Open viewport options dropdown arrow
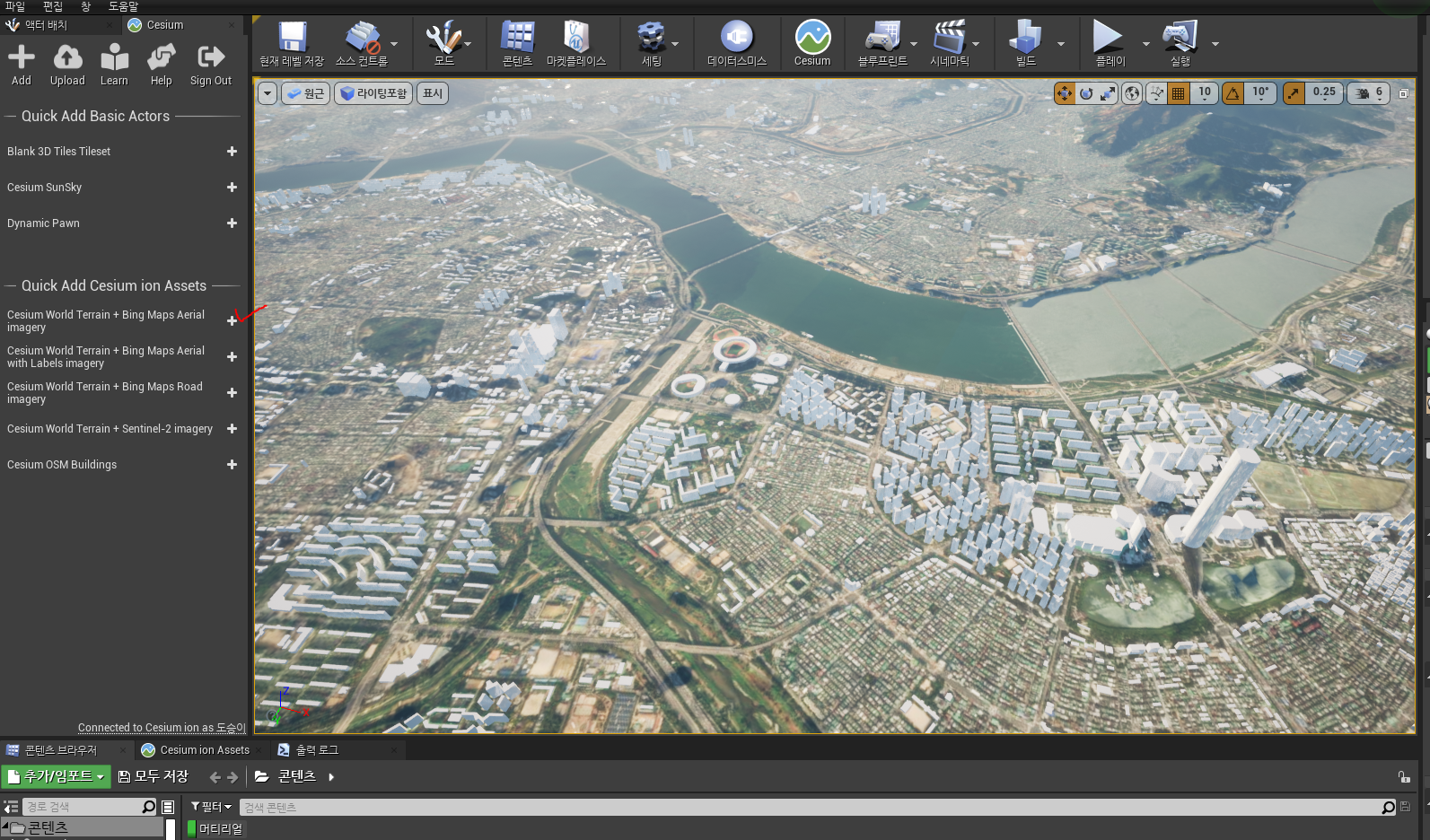The width and height of the screenshot is (1430, 840). click(x=268, y=93)
